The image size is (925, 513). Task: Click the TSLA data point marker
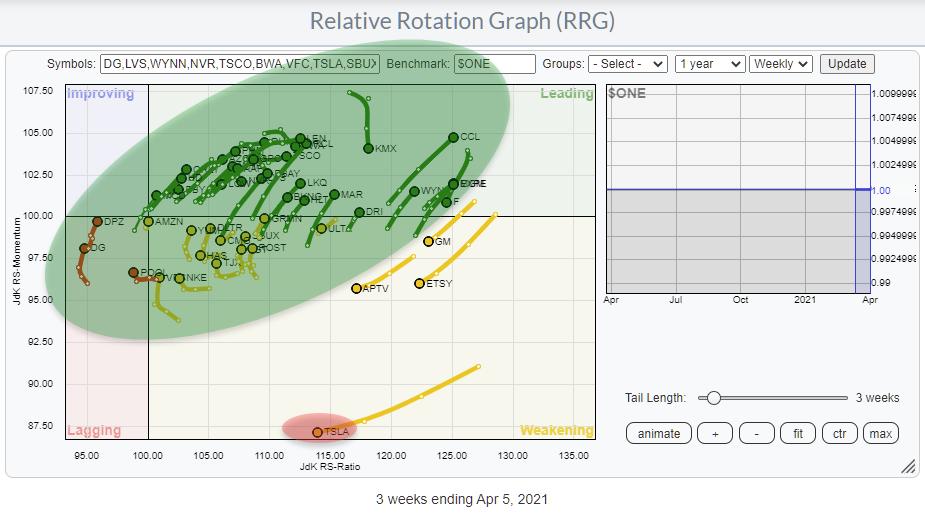click(x=318, y=432)
